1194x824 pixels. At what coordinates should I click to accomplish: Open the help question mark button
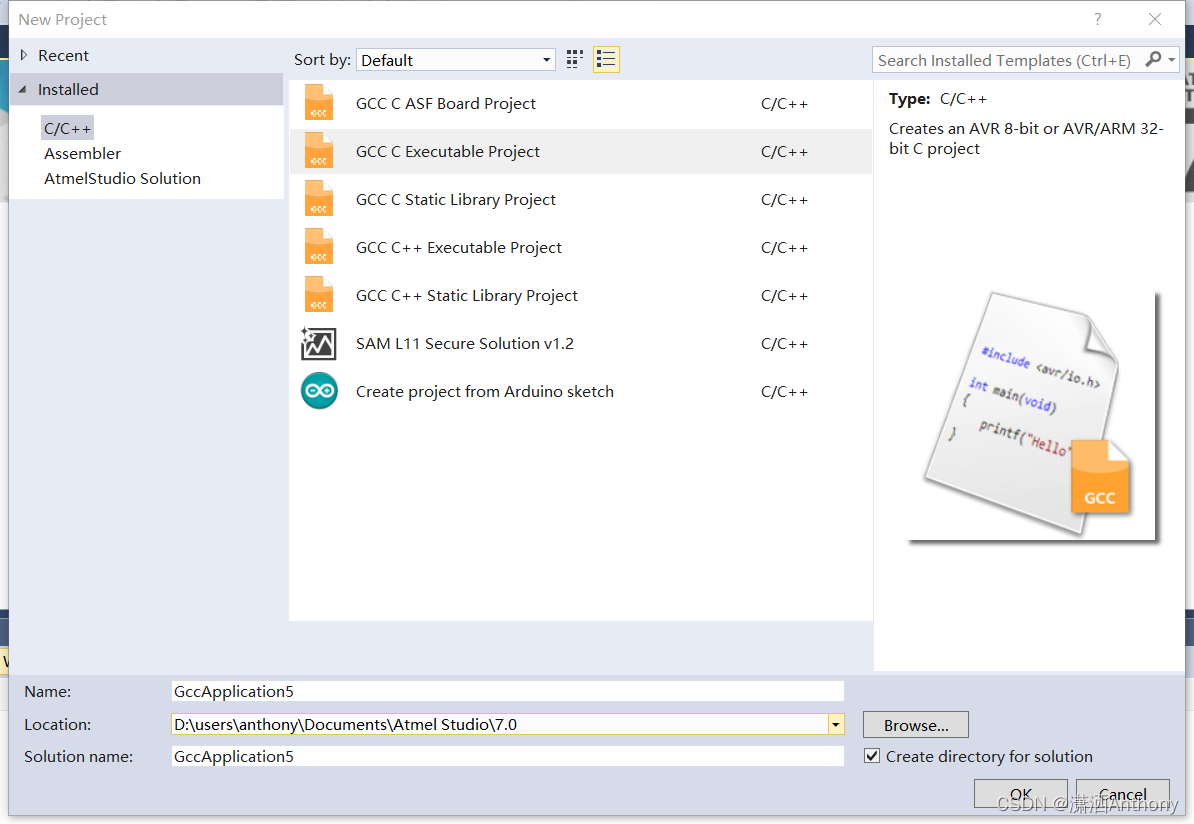click(x=1097, y=19)
